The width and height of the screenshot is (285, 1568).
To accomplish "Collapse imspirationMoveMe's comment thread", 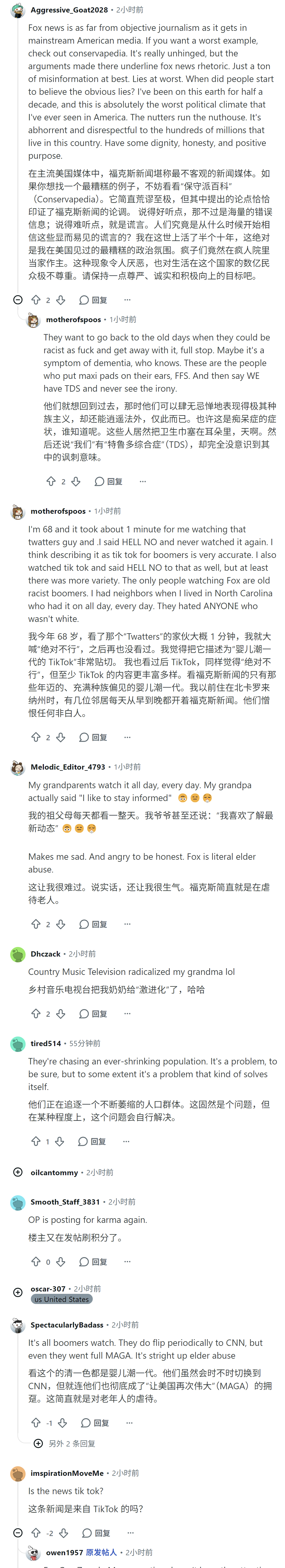I will coord(18,1533).
